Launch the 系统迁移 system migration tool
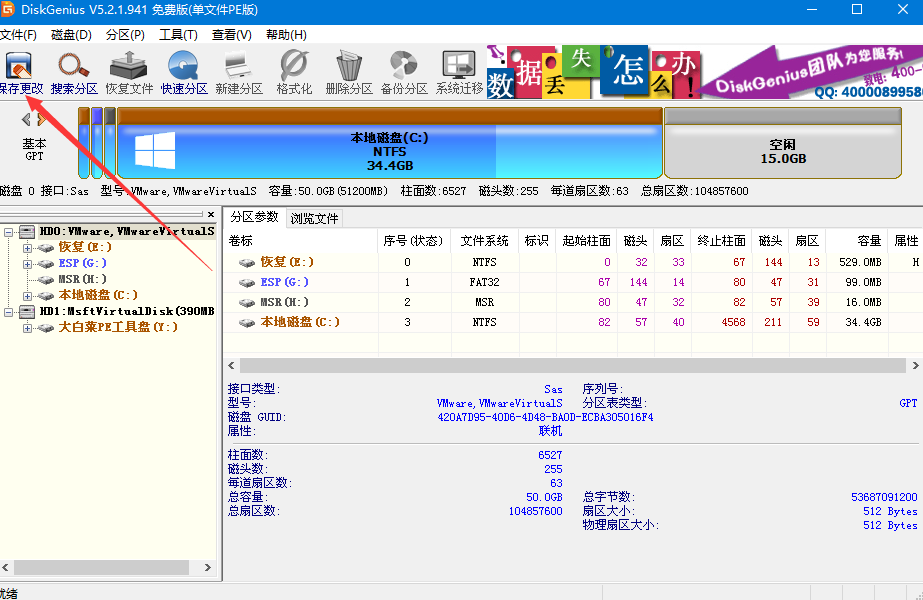Viewport: 923px width, 600px height. [x=457, y=67]
